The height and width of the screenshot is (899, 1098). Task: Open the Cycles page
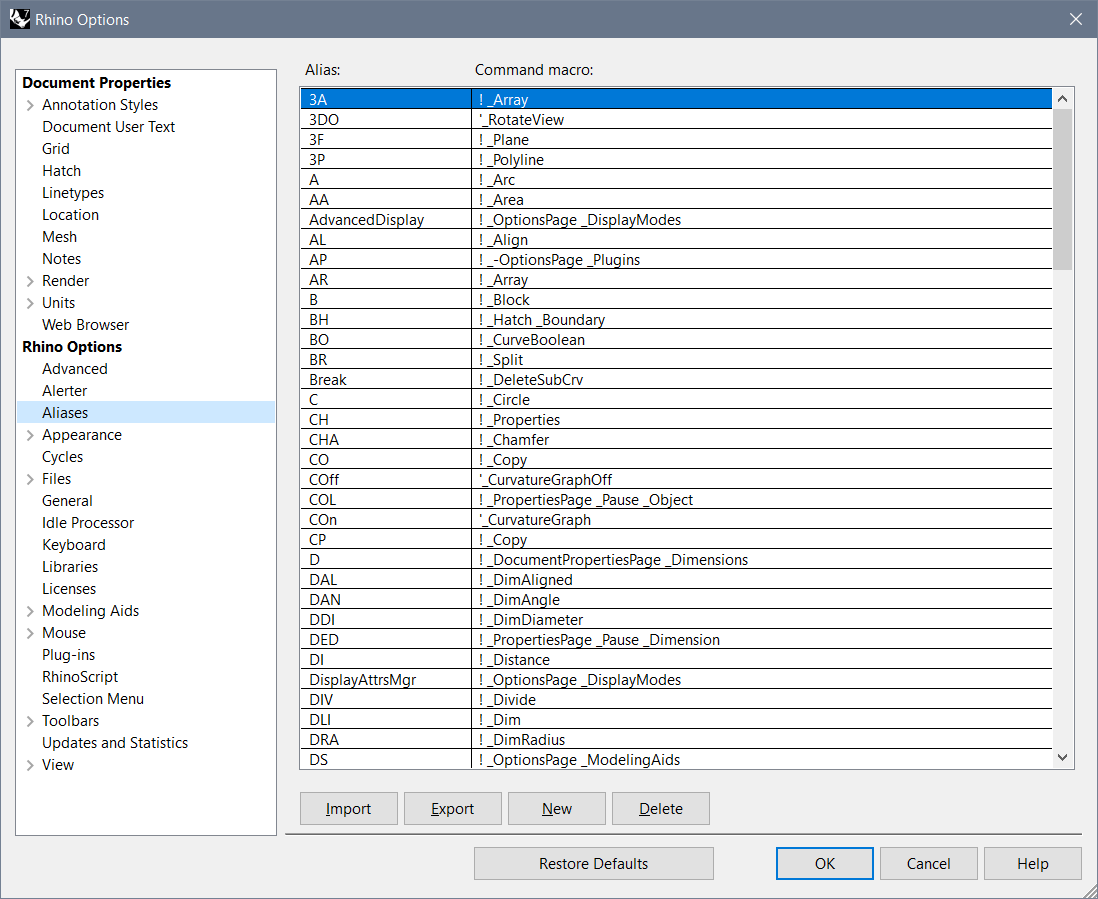tap(62, 457)
